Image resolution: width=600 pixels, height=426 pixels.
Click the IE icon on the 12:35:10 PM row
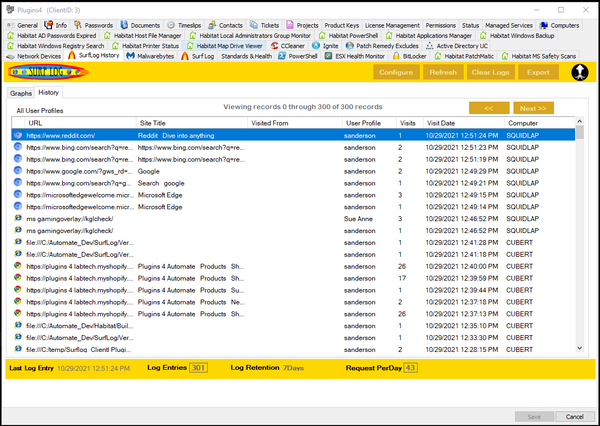(x=18, y=325)
